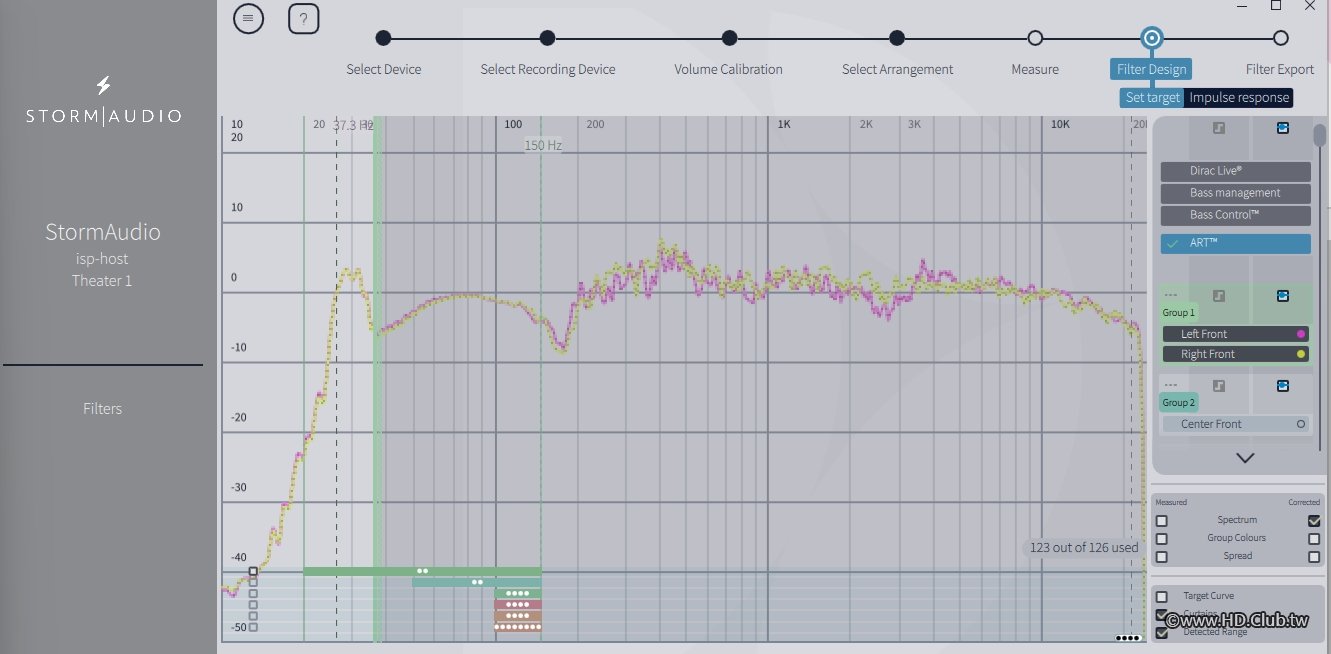This screenshot has height=654, width=1331.
Task: Switch to the Impulse response view
Action: point(1239,97)
